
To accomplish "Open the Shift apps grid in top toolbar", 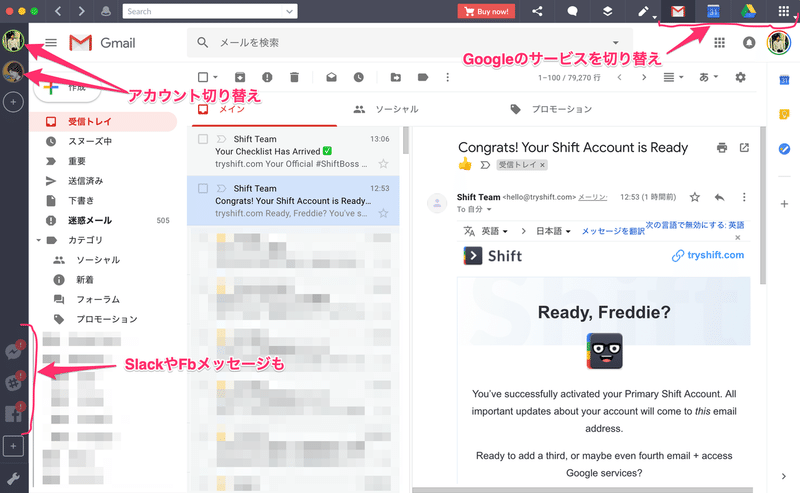I will 784,11.
